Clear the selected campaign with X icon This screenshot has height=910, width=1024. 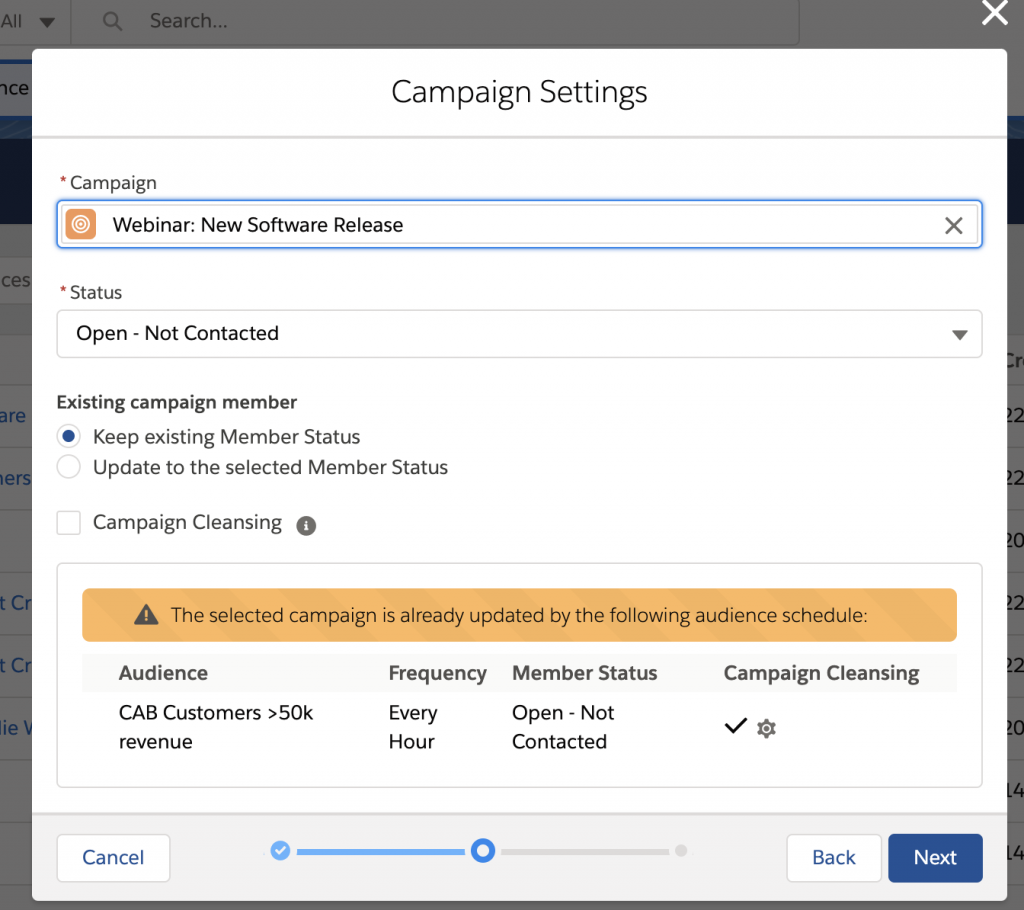[x=953, y=225]
